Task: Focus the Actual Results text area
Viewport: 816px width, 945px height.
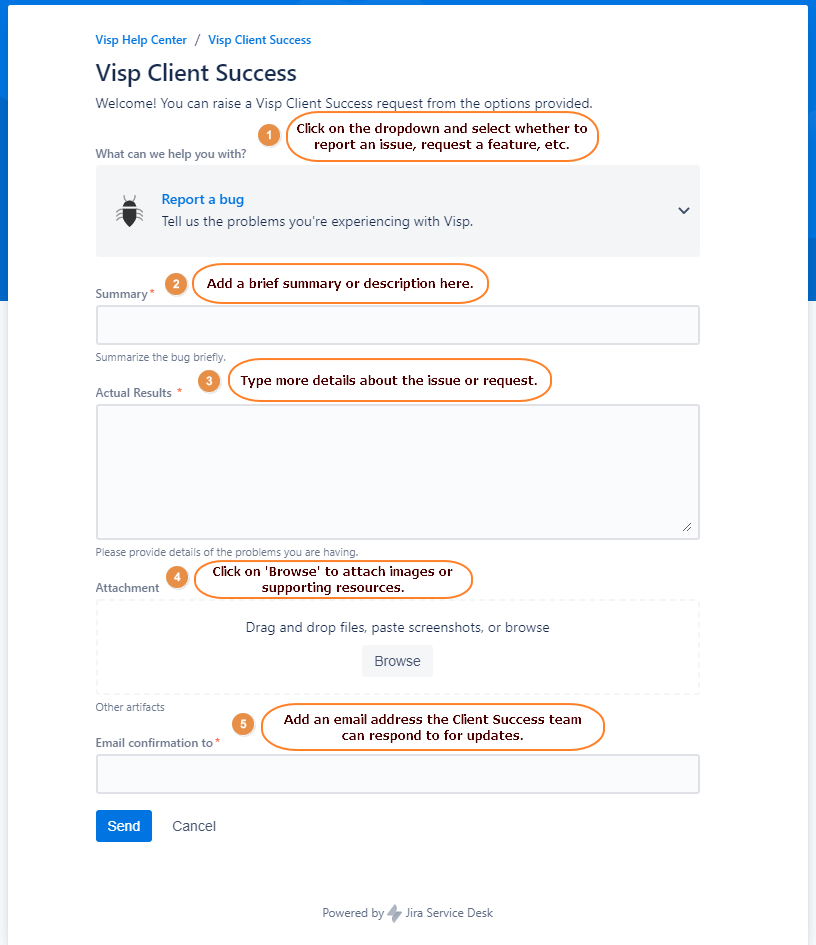Action: [398, 471]
